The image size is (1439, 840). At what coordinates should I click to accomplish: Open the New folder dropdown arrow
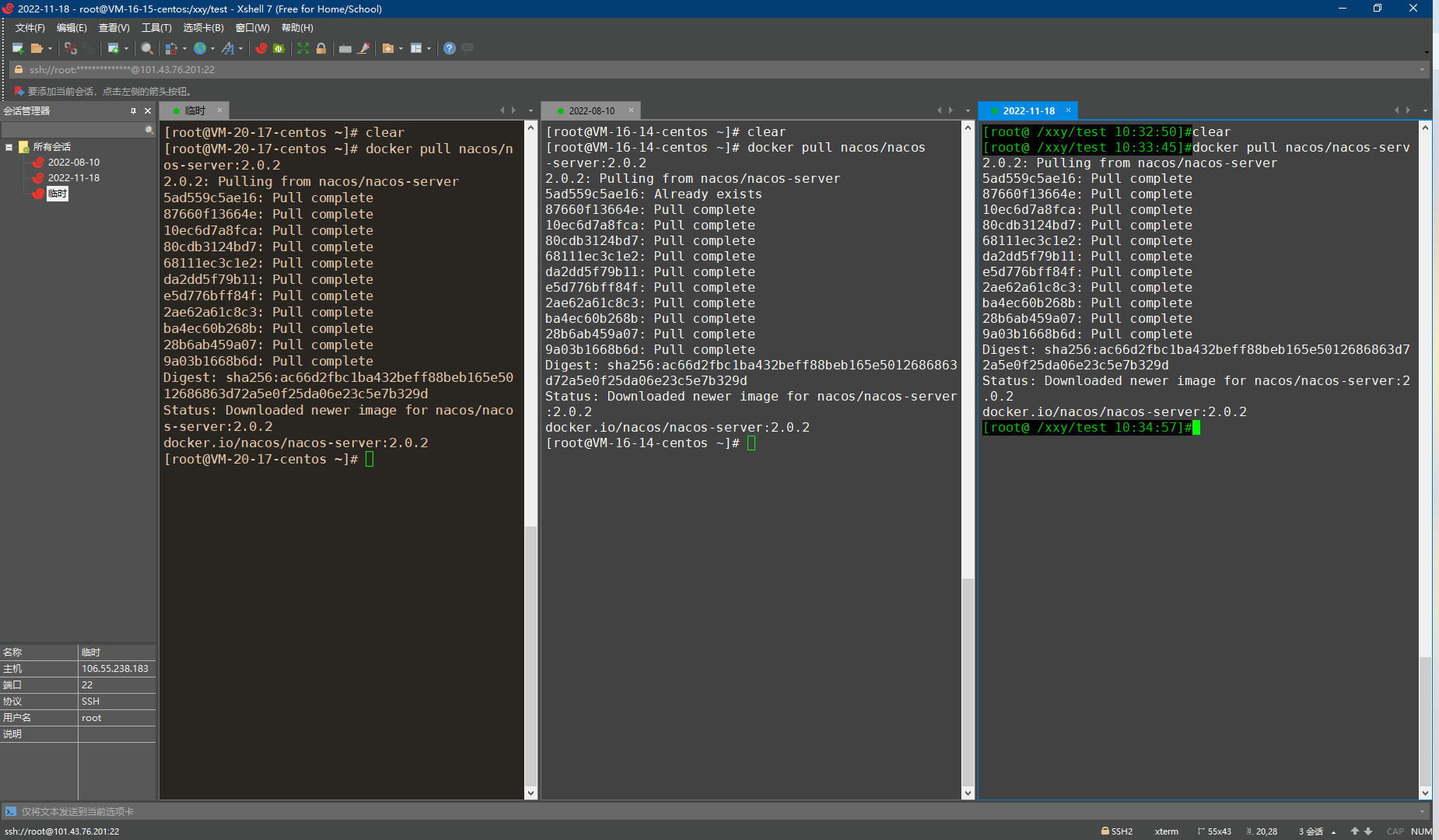pos(401,48)
